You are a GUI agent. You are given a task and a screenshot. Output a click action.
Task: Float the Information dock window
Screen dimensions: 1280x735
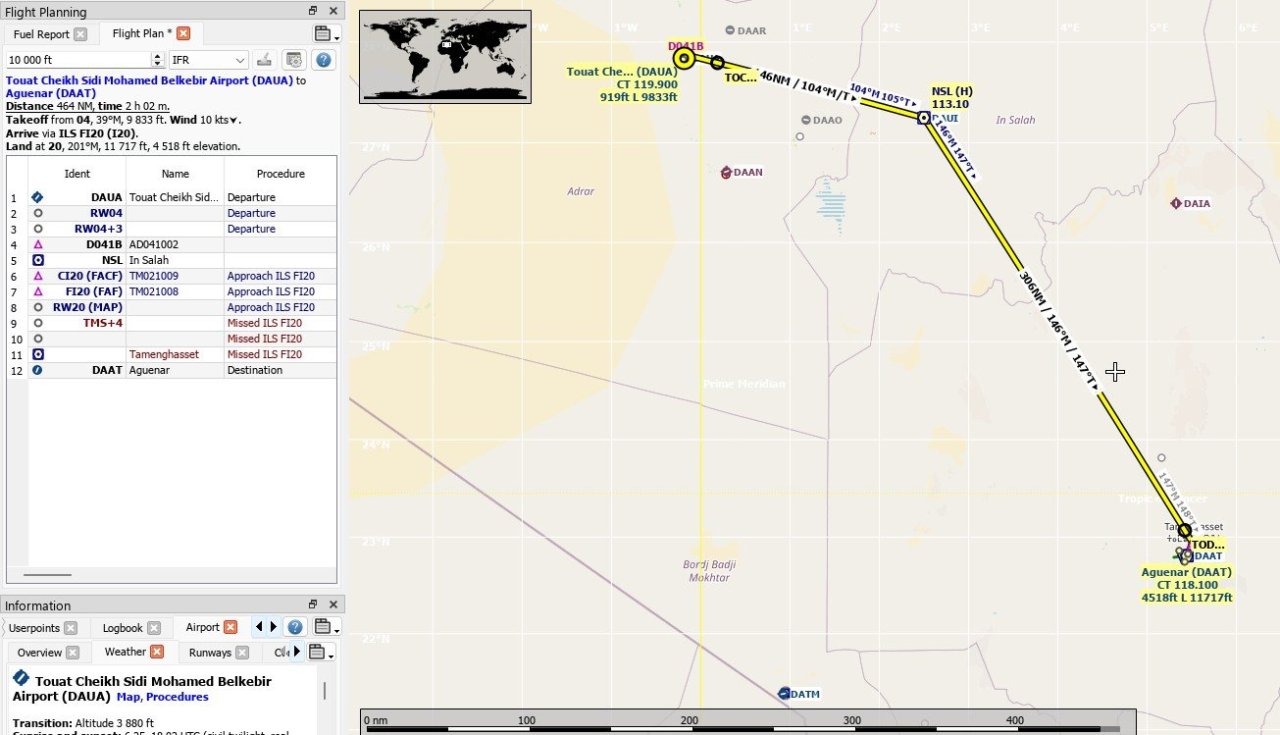313,605
